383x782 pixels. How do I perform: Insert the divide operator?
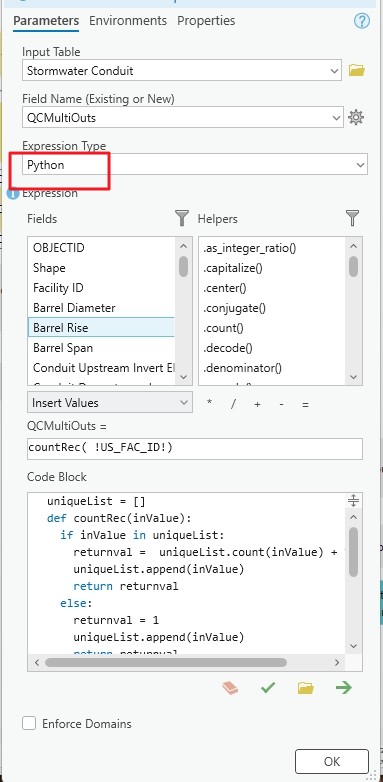233,404
